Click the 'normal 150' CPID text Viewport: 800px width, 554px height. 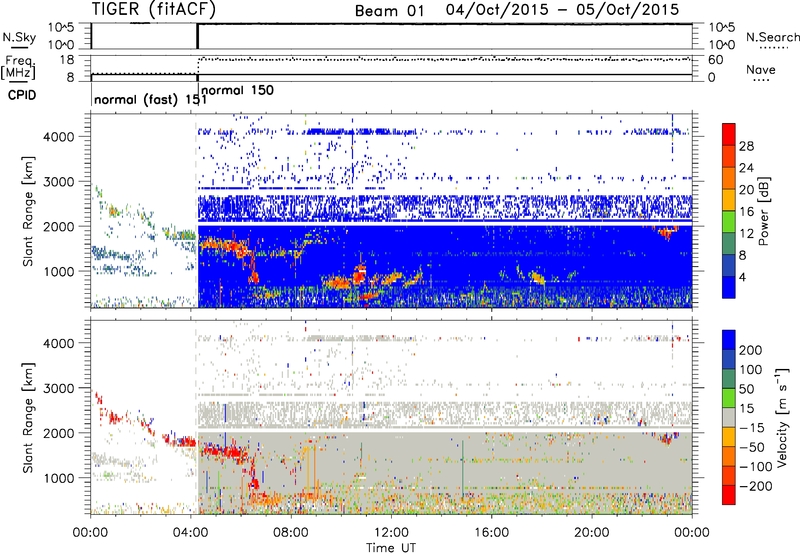tap(237, 90)
